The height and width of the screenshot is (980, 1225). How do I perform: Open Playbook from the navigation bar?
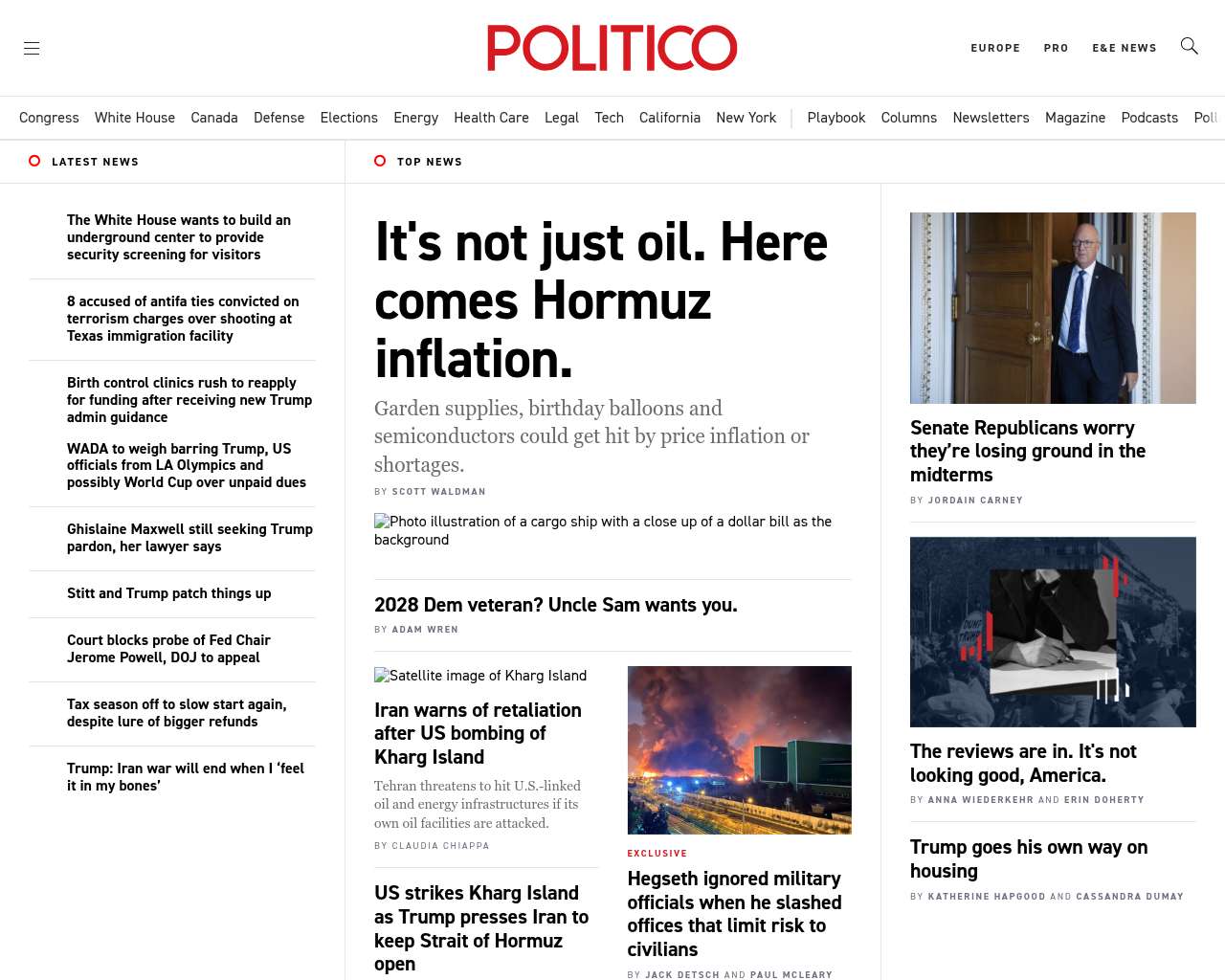(x=836, y=118)
